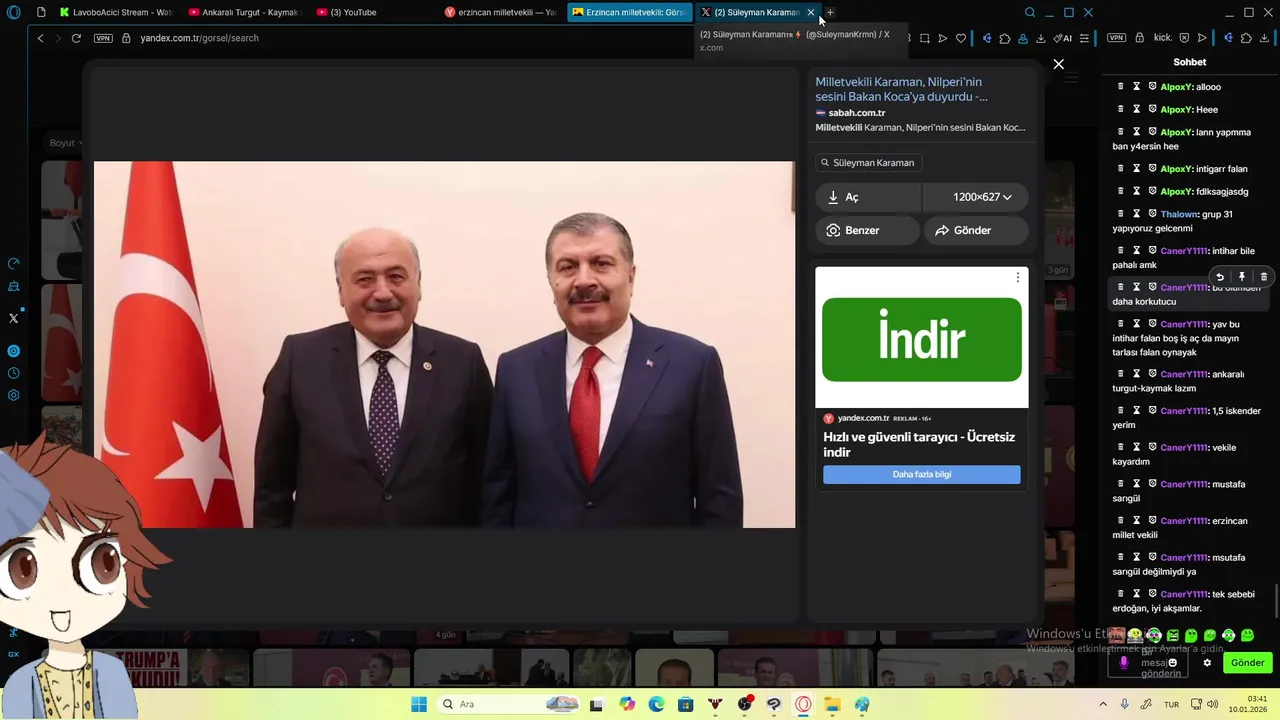
Task: Open the History clock sidebar icon
Action: click(14, 373)
